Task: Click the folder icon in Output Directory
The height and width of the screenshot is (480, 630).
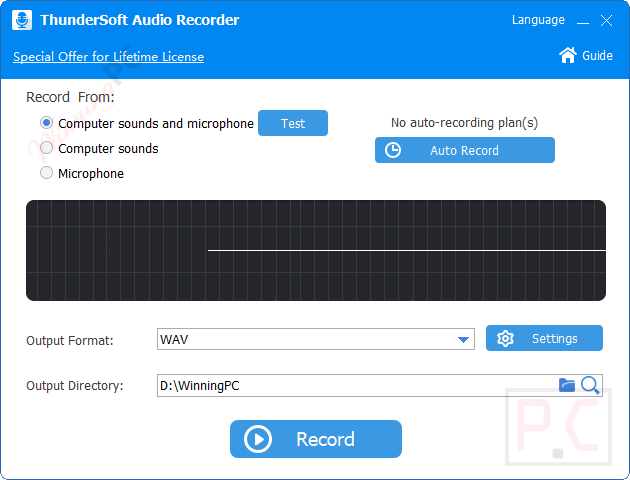Action: click(x=567, y=385)
